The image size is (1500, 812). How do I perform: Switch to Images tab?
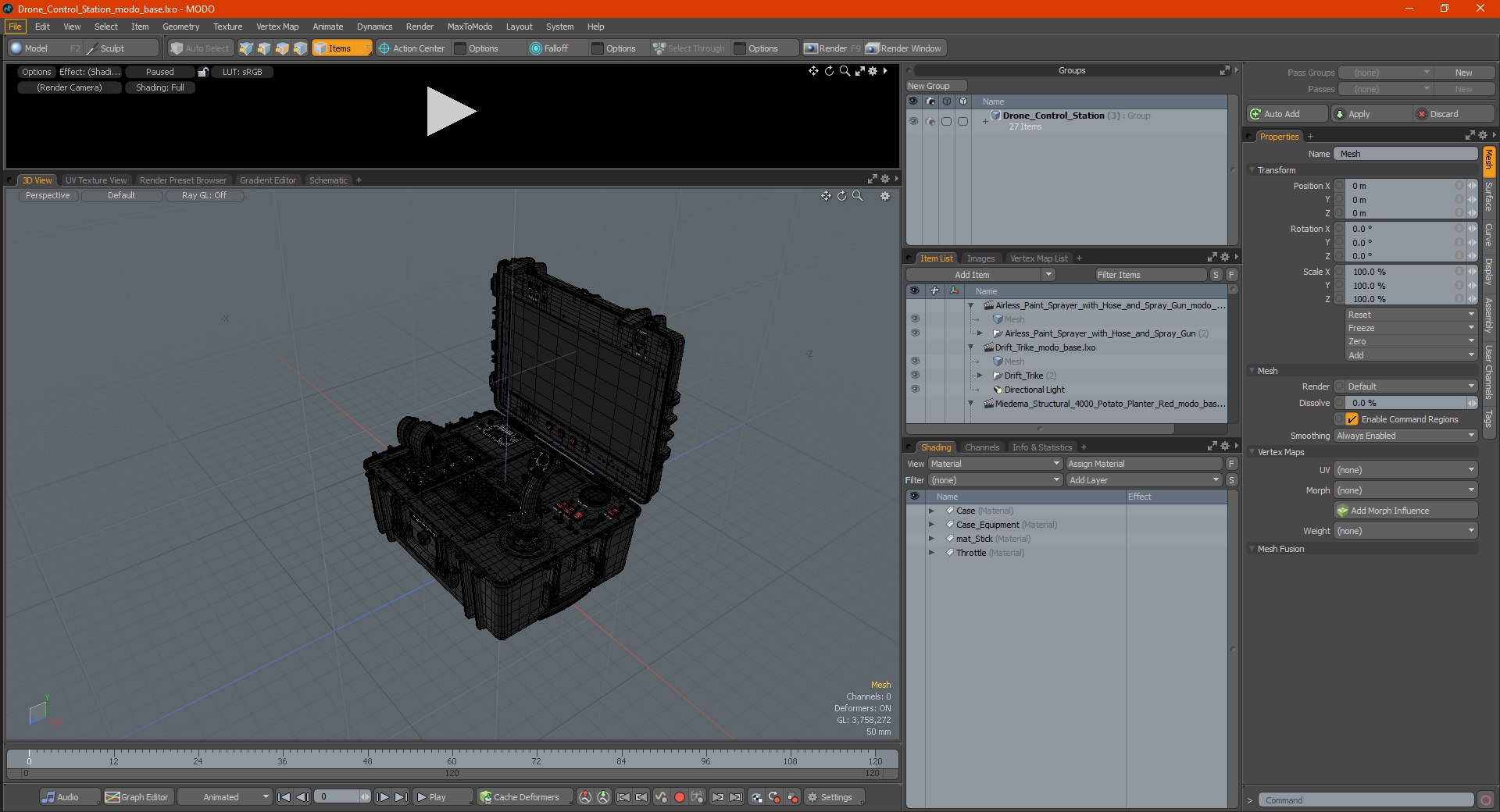coord(980,258)
